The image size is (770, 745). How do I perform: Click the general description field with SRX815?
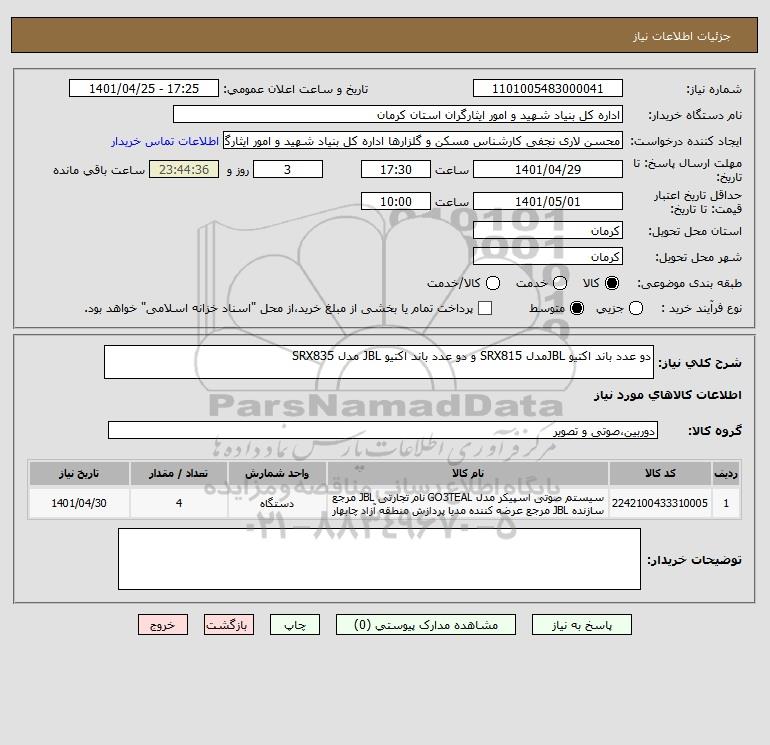point(379,362)
